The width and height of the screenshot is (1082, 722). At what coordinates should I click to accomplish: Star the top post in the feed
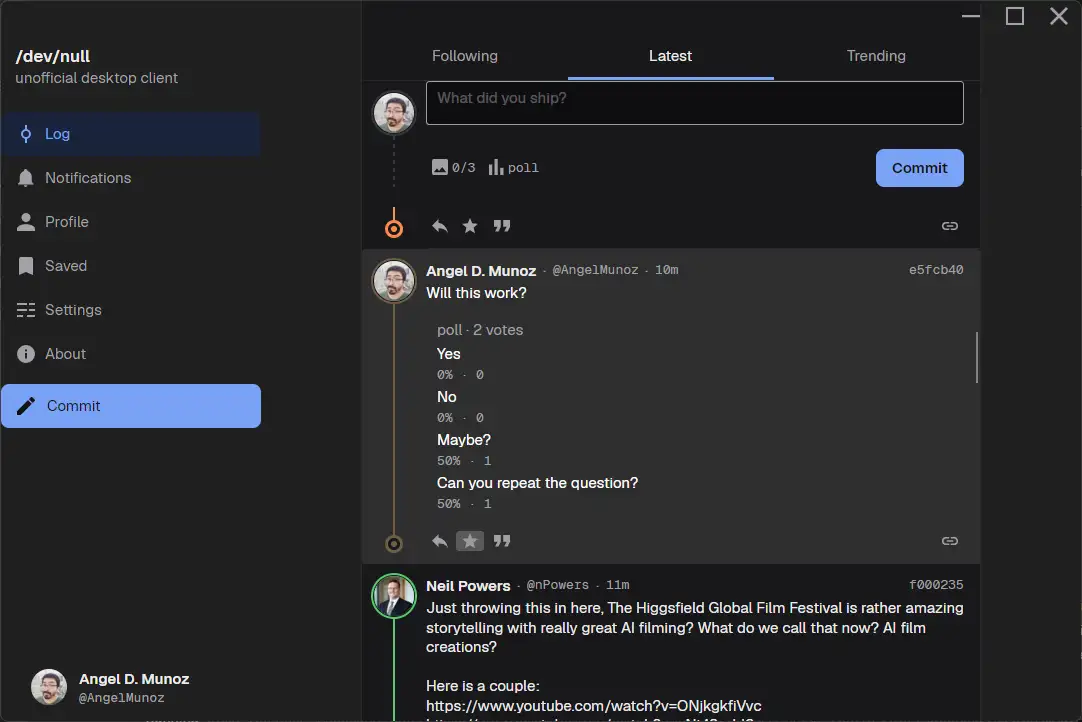click(x=470, y=226)
